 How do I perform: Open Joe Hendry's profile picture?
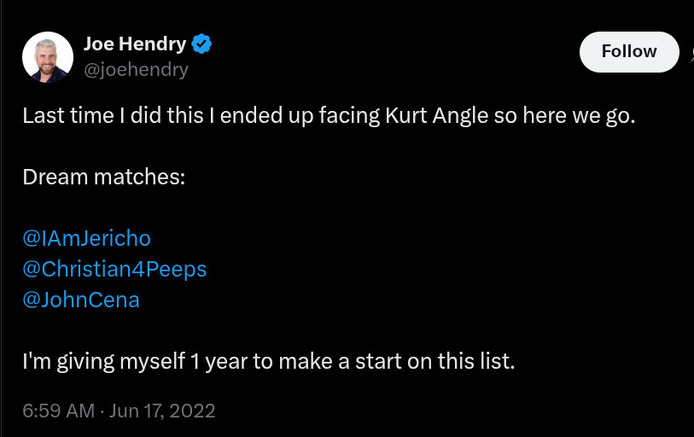coord(48,57)
